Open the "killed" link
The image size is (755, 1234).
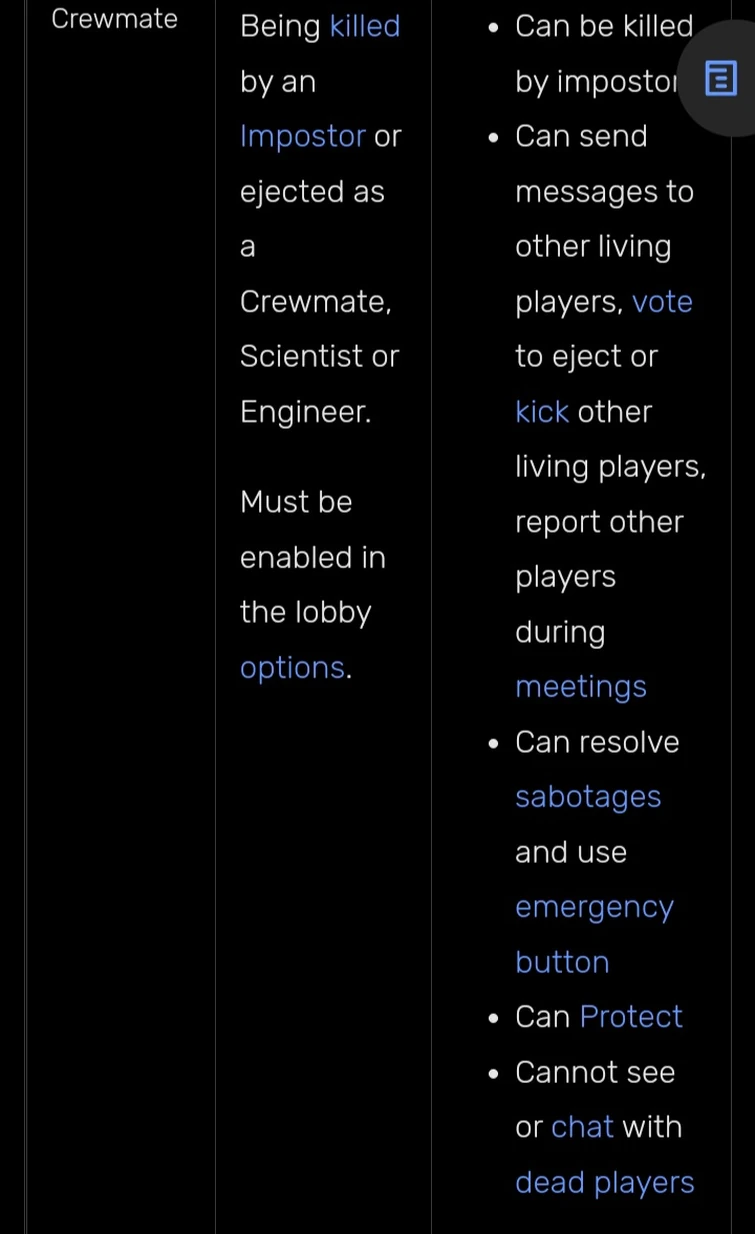pyautogui.click(x=365, y=26)
